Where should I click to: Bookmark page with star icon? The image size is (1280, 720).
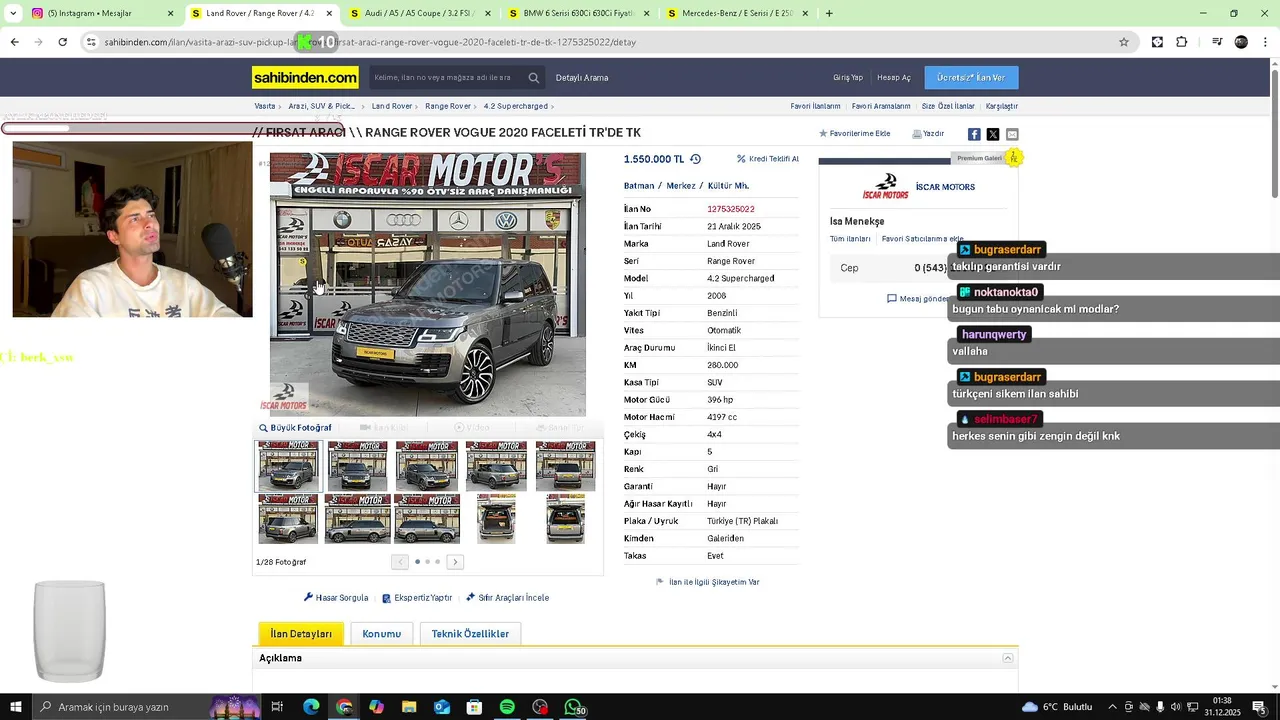click(1124, 42)
